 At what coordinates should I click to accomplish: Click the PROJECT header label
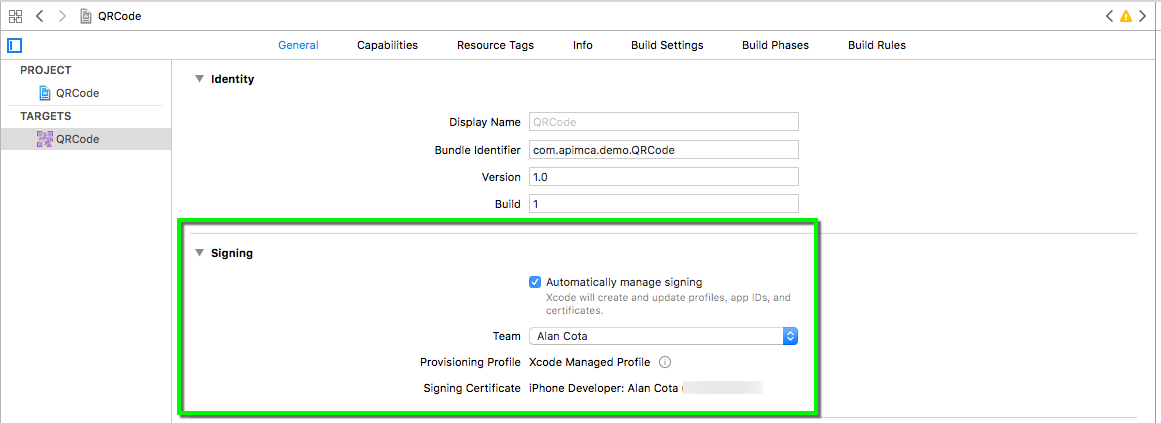pyautogui.click(x=46, y=70)
